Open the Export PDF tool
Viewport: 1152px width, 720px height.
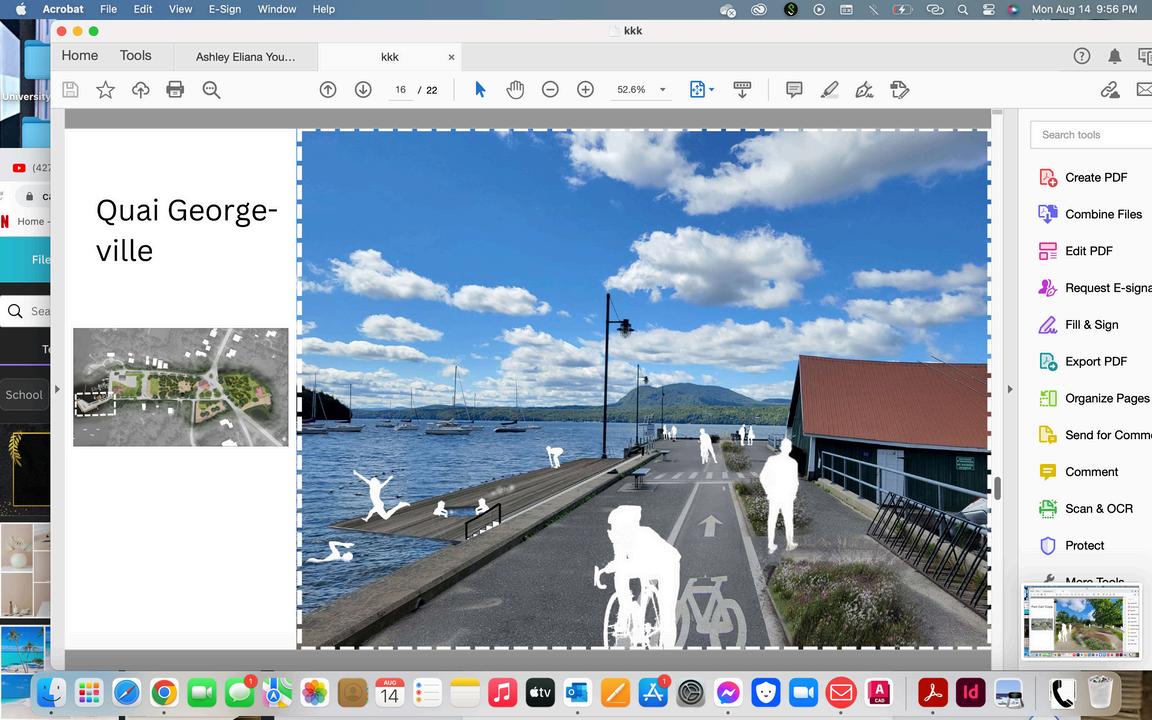pyautogui.click(x=1095, y=361)
